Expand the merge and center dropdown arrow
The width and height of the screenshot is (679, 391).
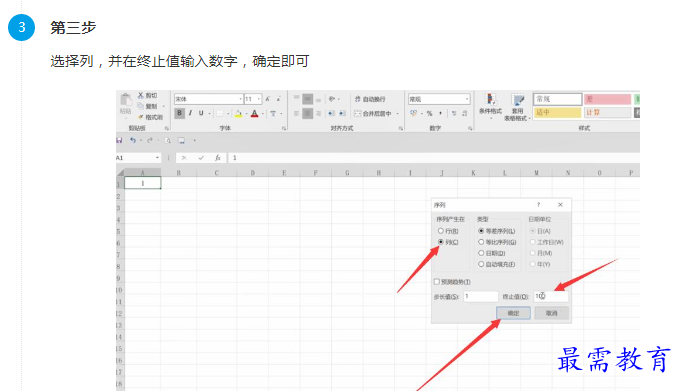pyautogui.click(x=397, y=113)
